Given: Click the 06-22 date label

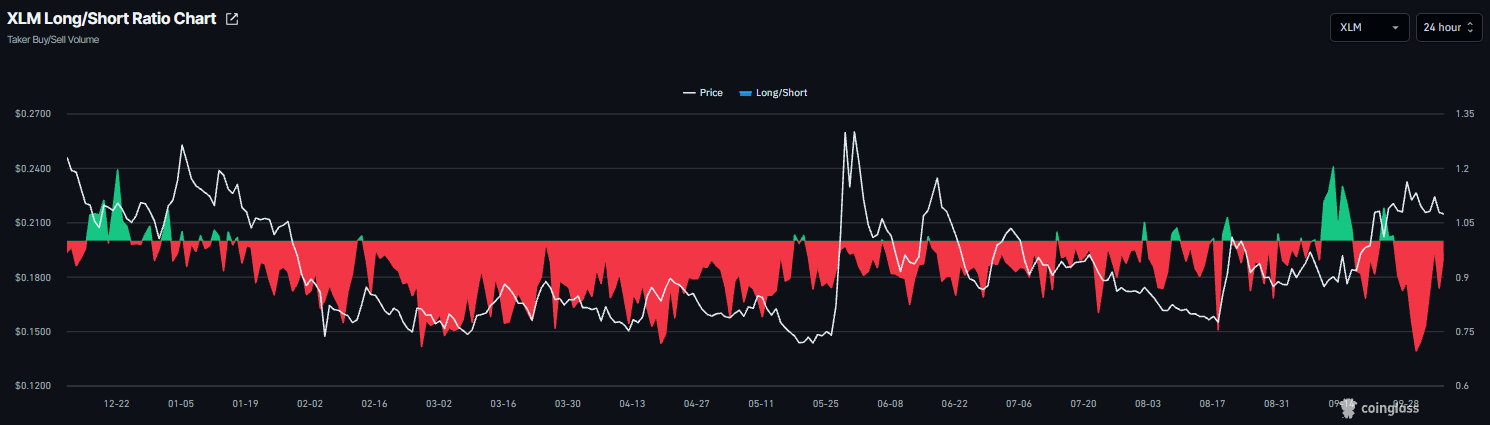Looking at the screenshot, I should 954,404.
